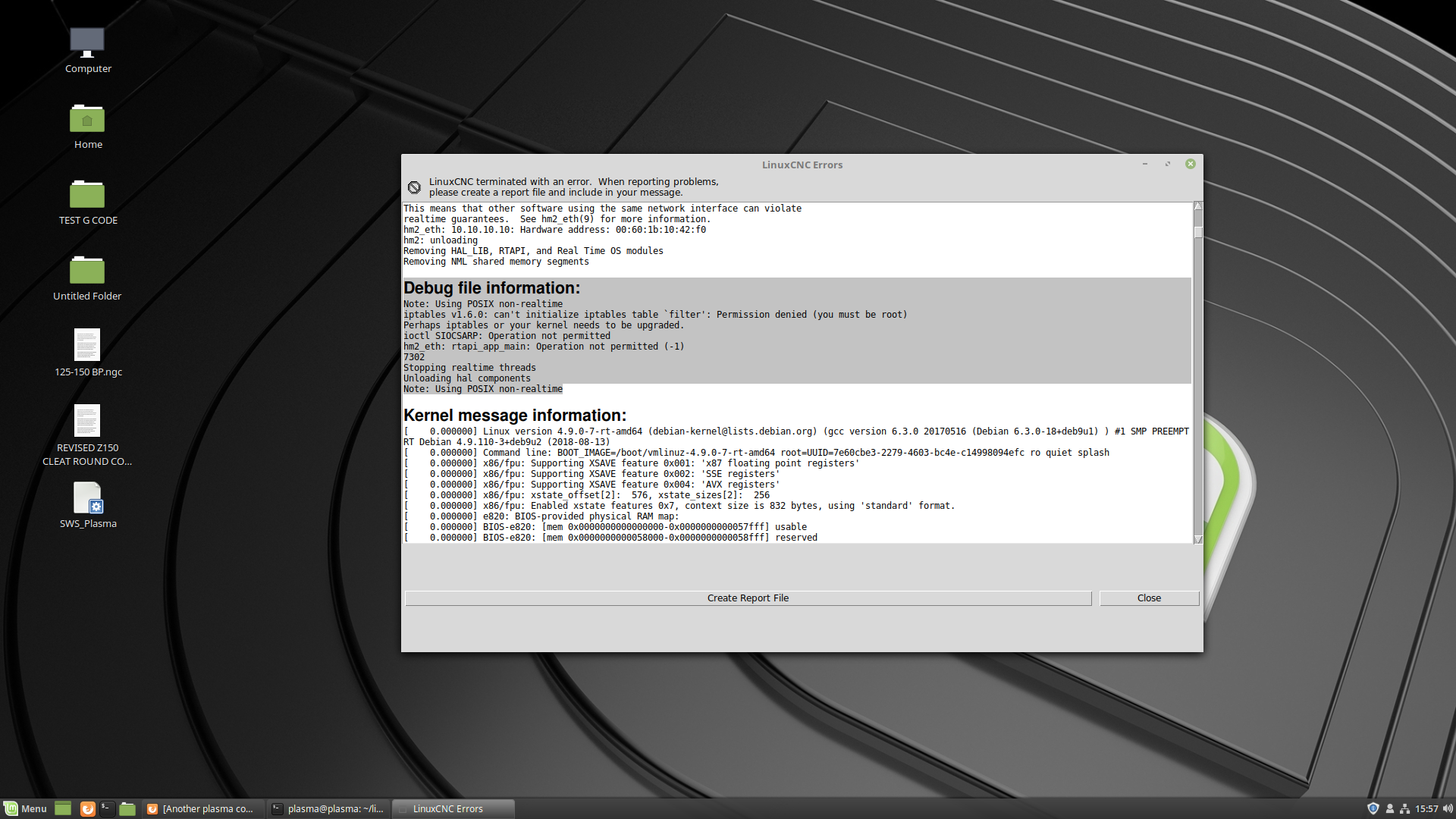Viewport: 1456px width, 819px height.
Task: Open the file manager panel launcher
Action: tap(127, 808)
